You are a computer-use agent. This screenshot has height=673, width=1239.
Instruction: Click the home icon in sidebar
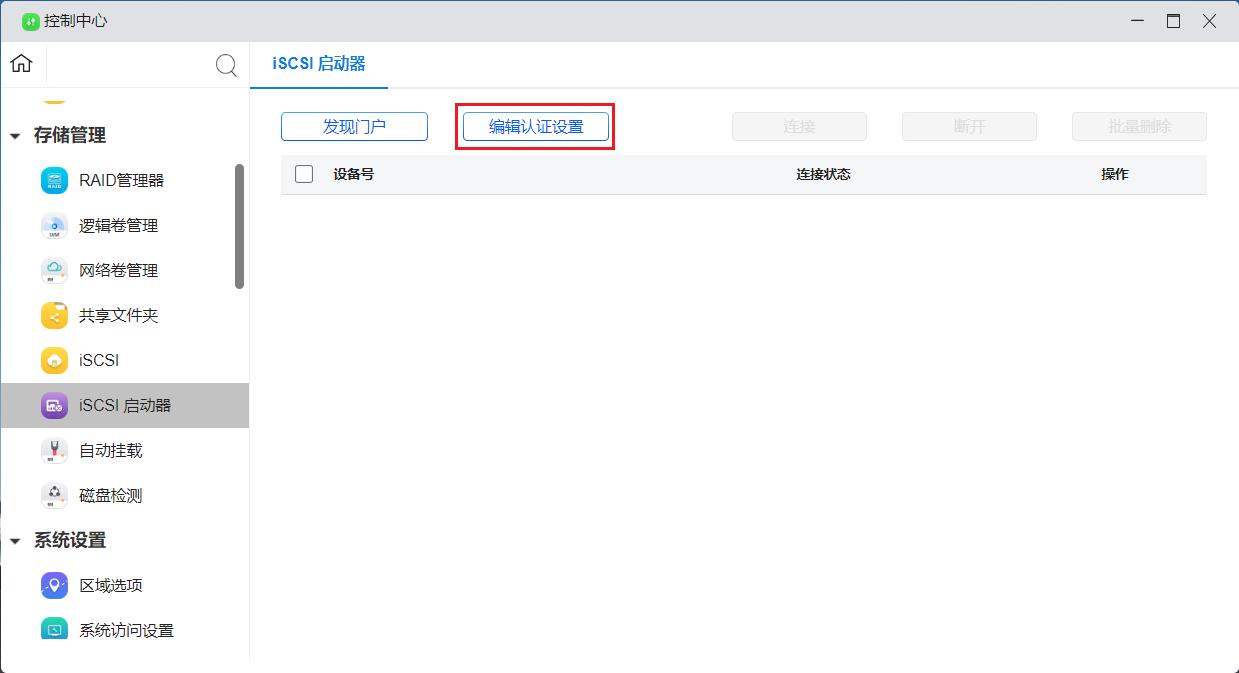pos(21,64)
